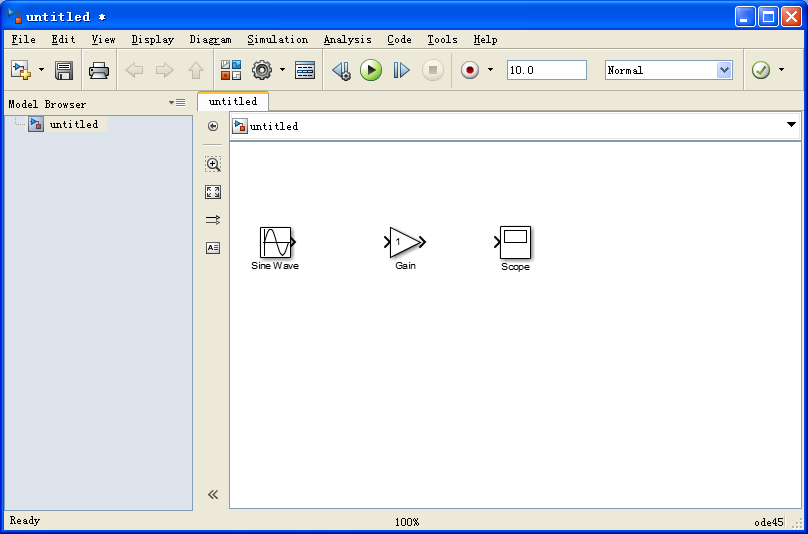808x534 pixels.
Task: Select the Gain block
Action: click(x=406, y=242)
